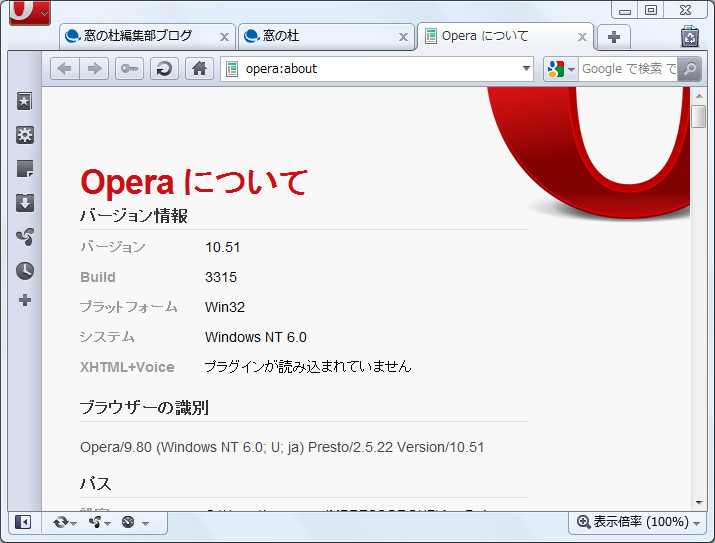715x543 pixels.
Task: Open the Opera Unite status bar menu
Action: pos(100,522)
